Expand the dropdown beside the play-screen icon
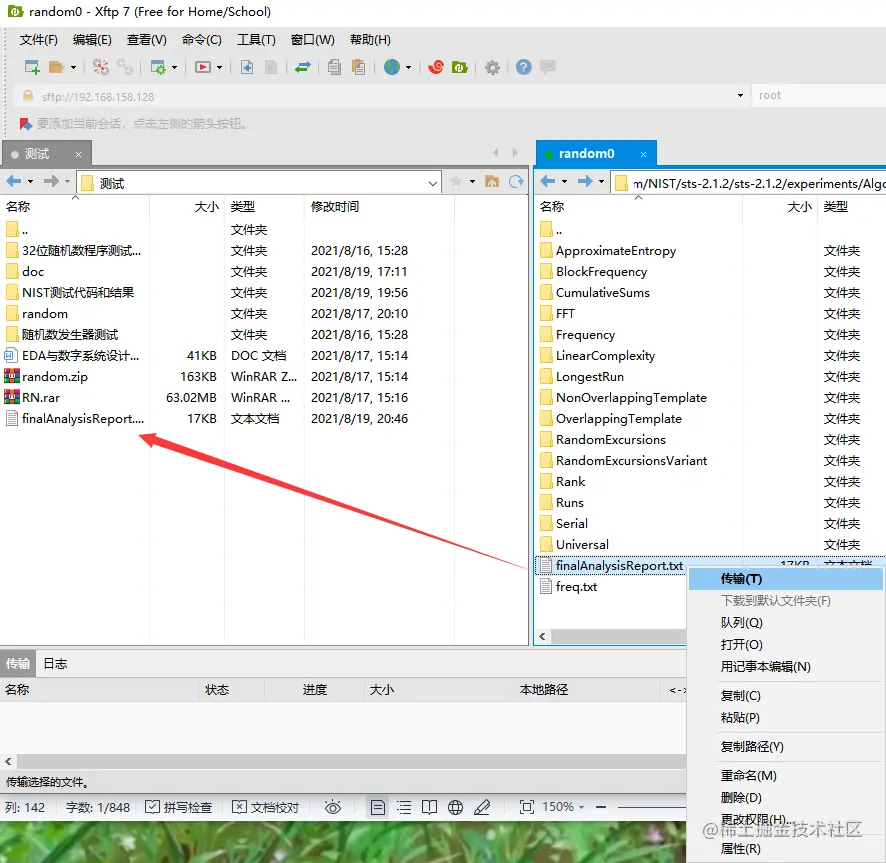This screenshot has width=886, height=863. [x=219, y=68]
